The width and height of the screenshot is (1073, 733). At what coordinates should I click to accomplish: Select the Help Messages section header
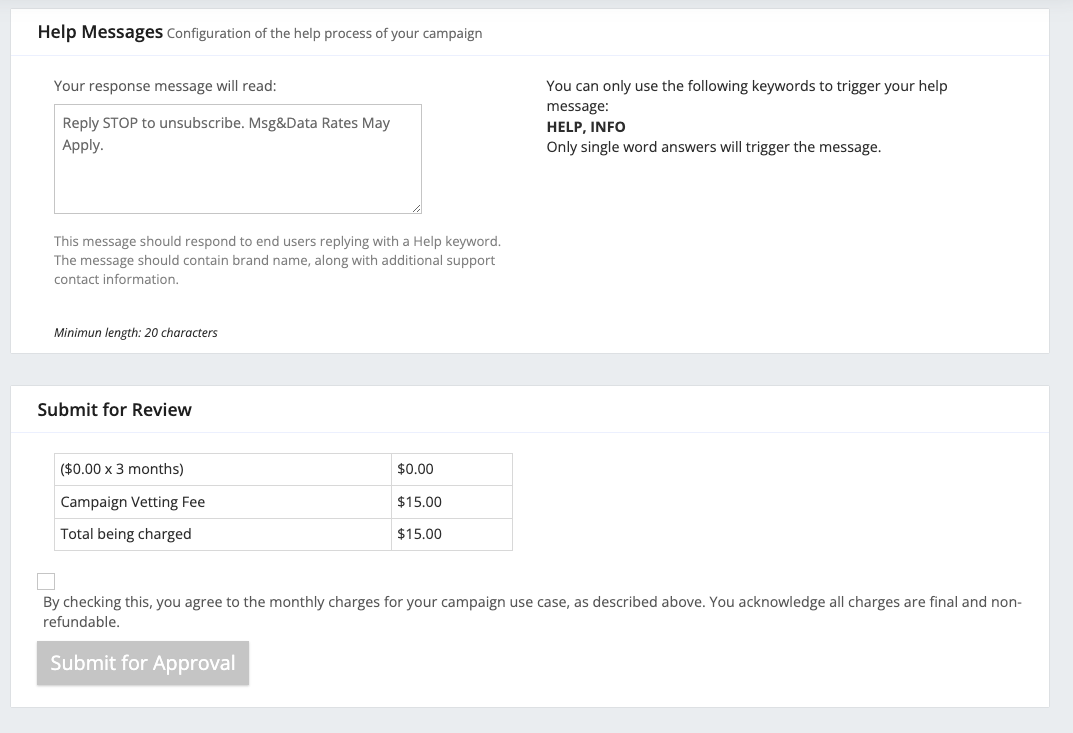point(99,31)
